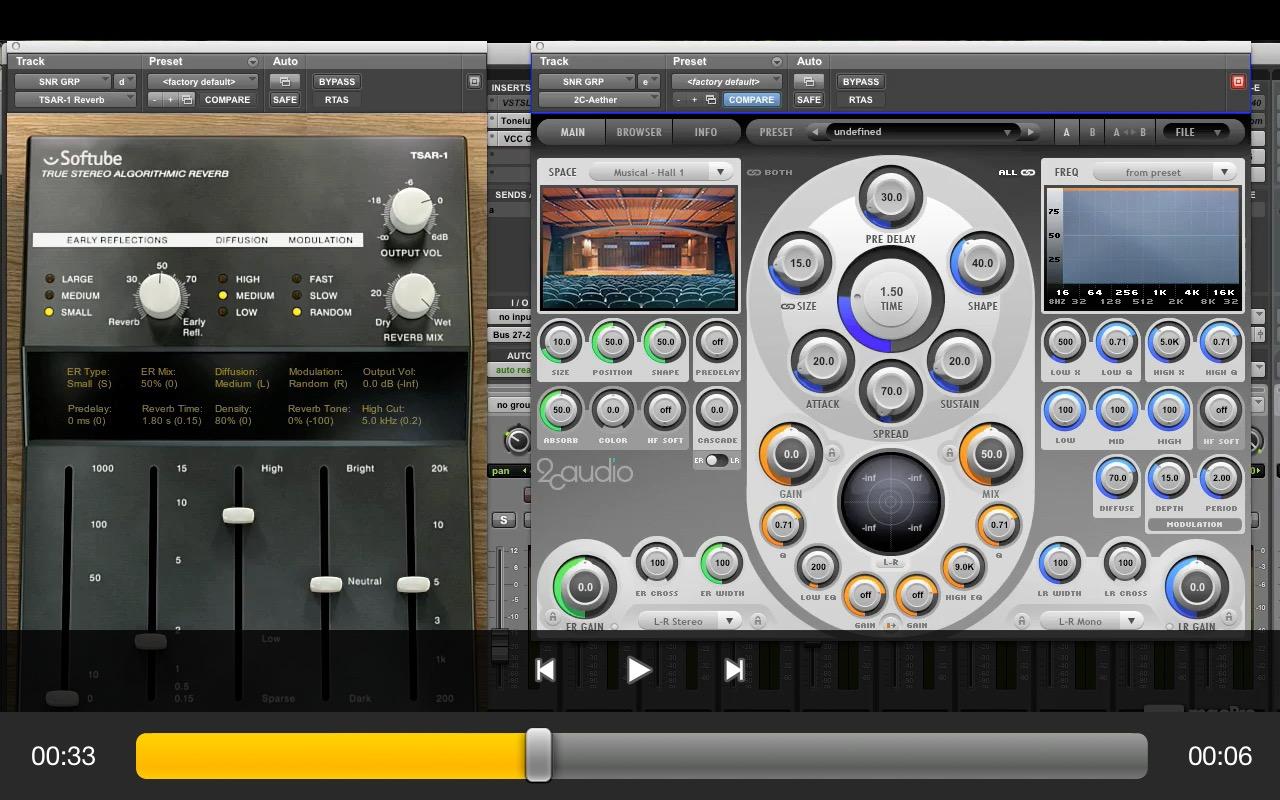Click the concert hall thumbnail image
This screenshot has width=1280, height=800.
tap(639, 247)
